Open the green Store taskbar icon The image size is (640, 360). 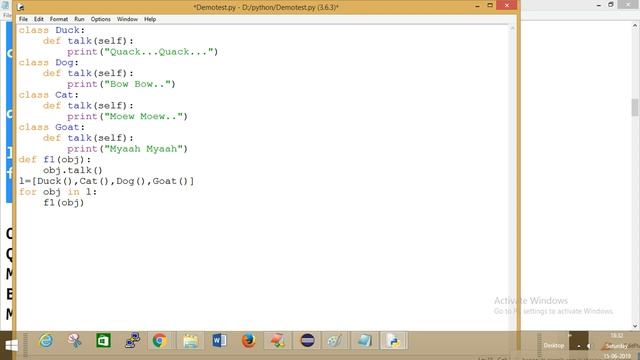point(103,341)
